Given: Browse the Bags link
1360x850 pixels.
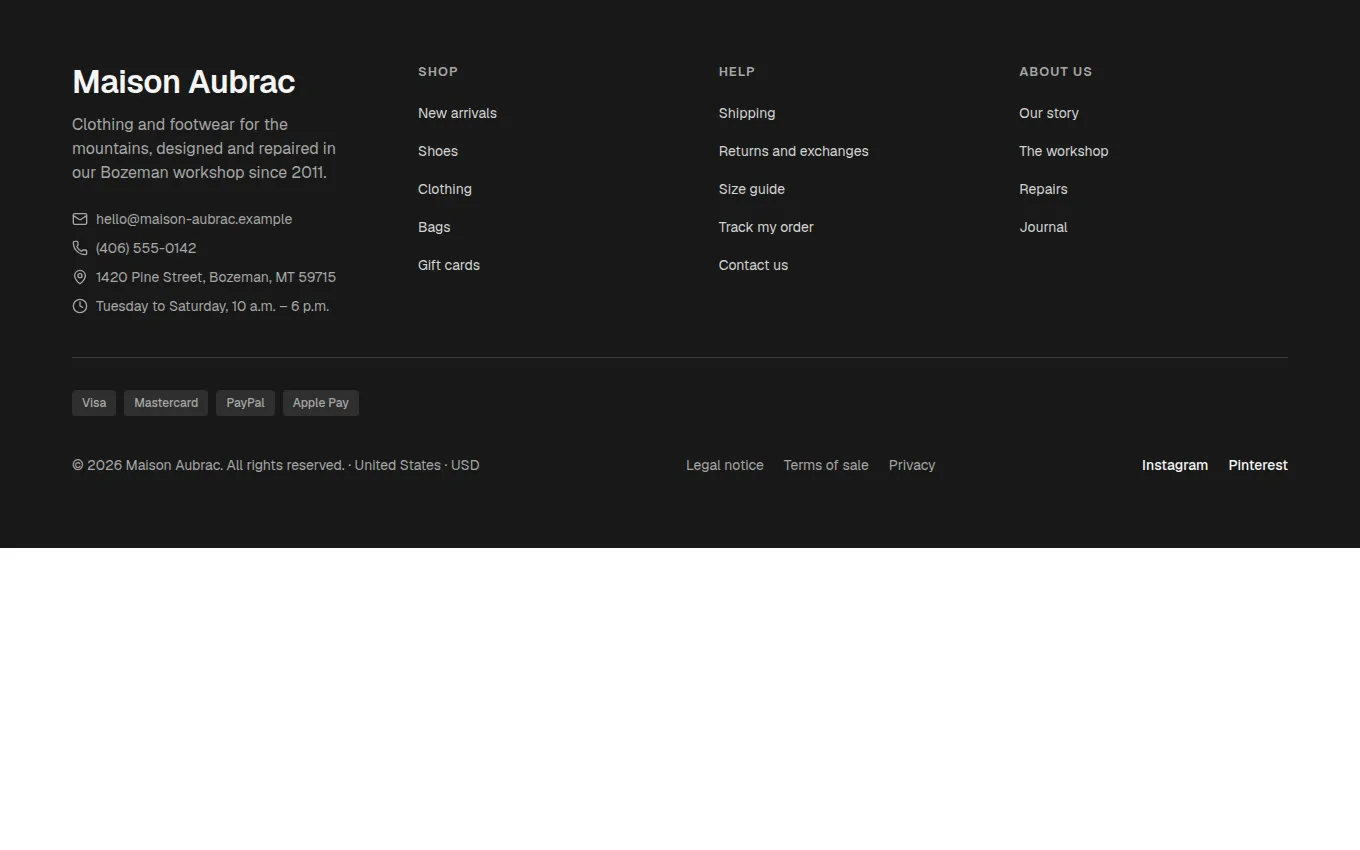Looking at the screenshot, I should tap(434, 227).
